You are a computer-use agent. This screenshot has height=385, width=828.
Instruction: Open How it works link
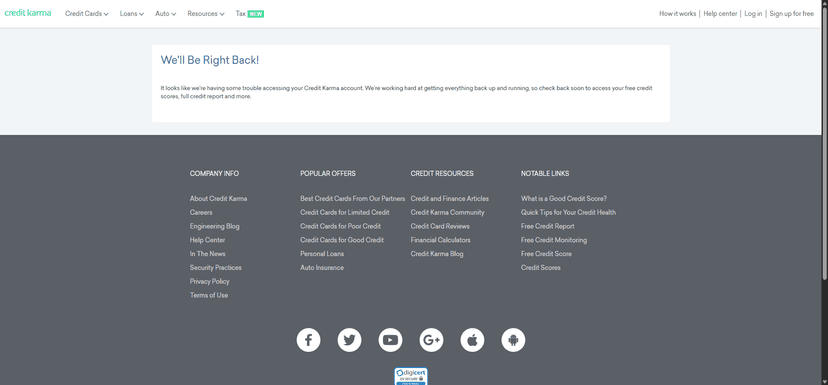pyautogui.click(x=678, y=14)
